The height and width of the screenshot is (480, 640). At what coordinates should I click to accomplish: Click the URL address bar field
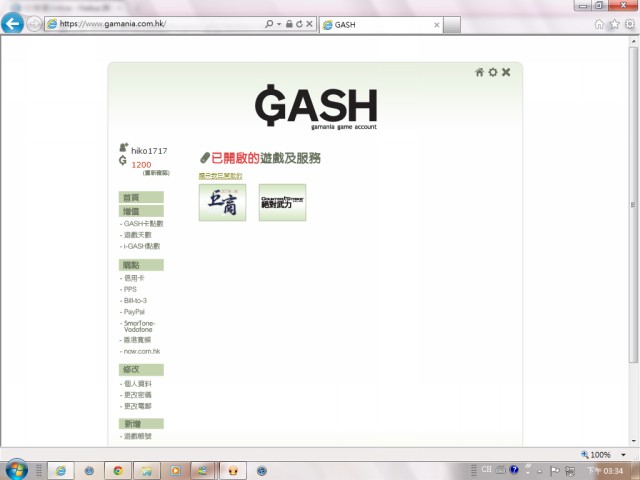[160, 23]
